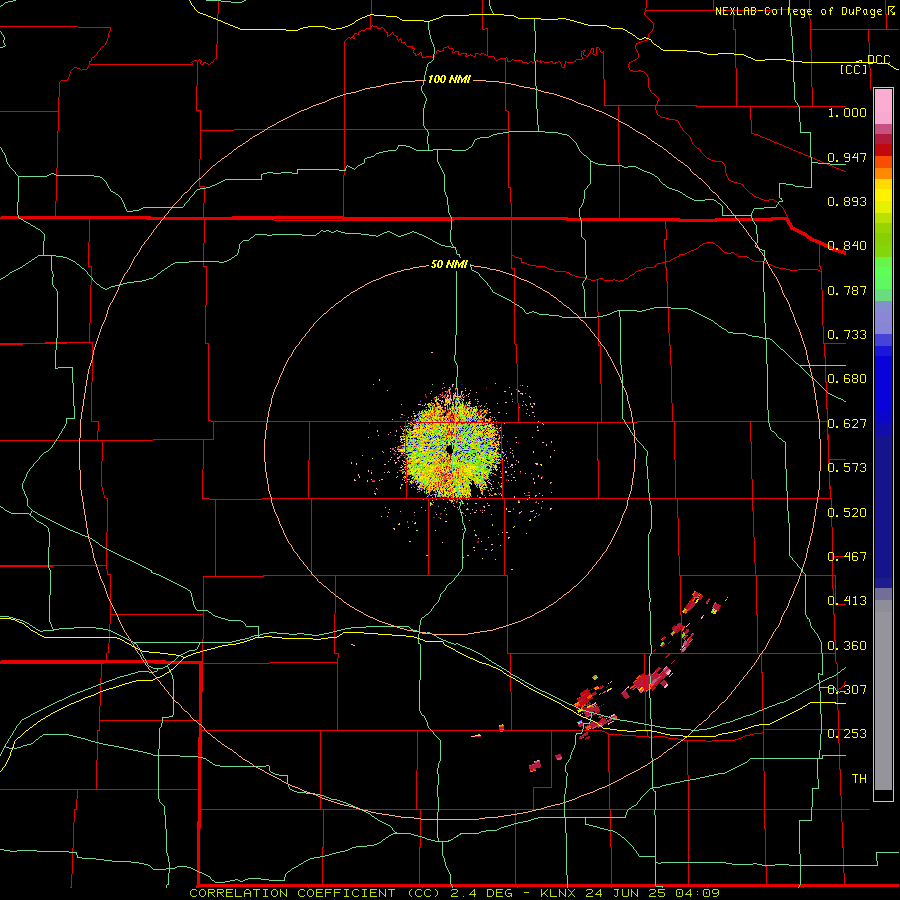This screenshot has width=900, height=900.
Task: Click the large magenta echo southeast of radar
Action: 649,681
